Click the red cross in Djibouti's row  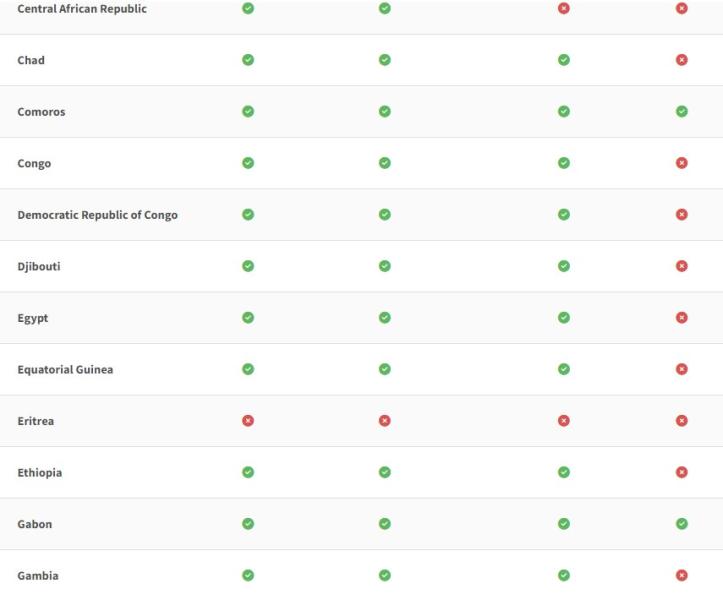tap(682, 266)
